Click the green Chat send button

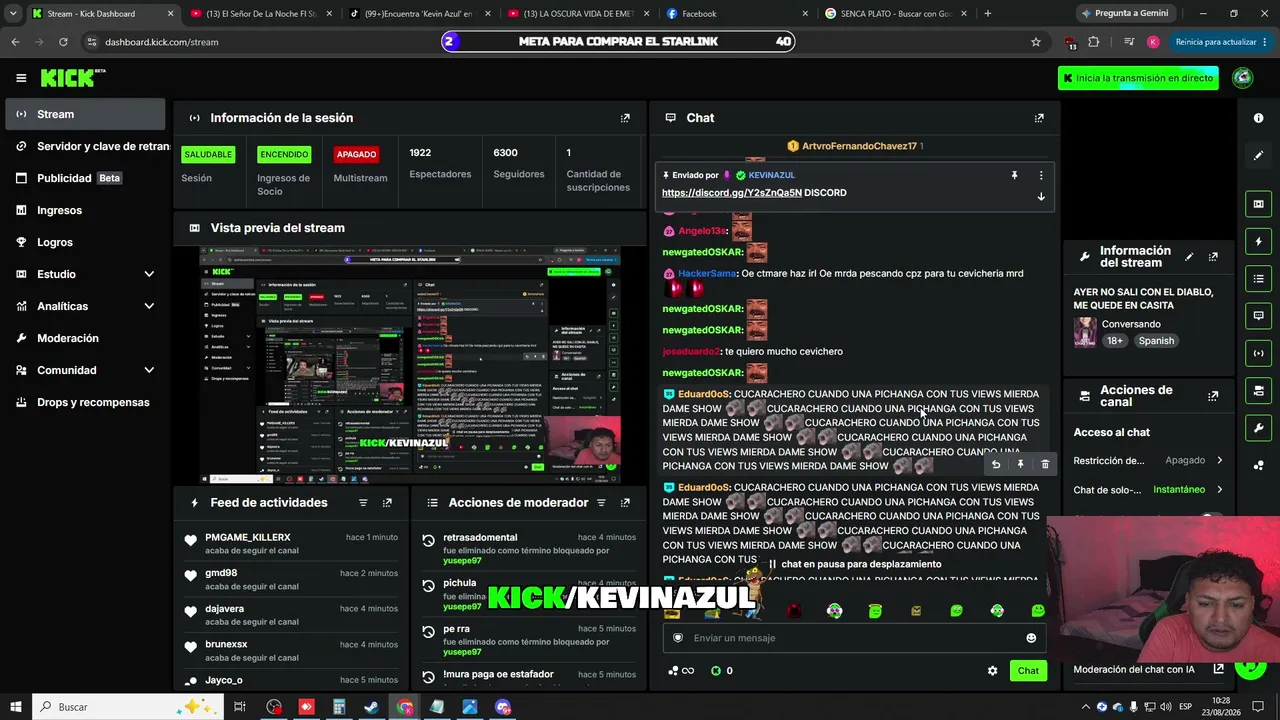coord(1028,671)
